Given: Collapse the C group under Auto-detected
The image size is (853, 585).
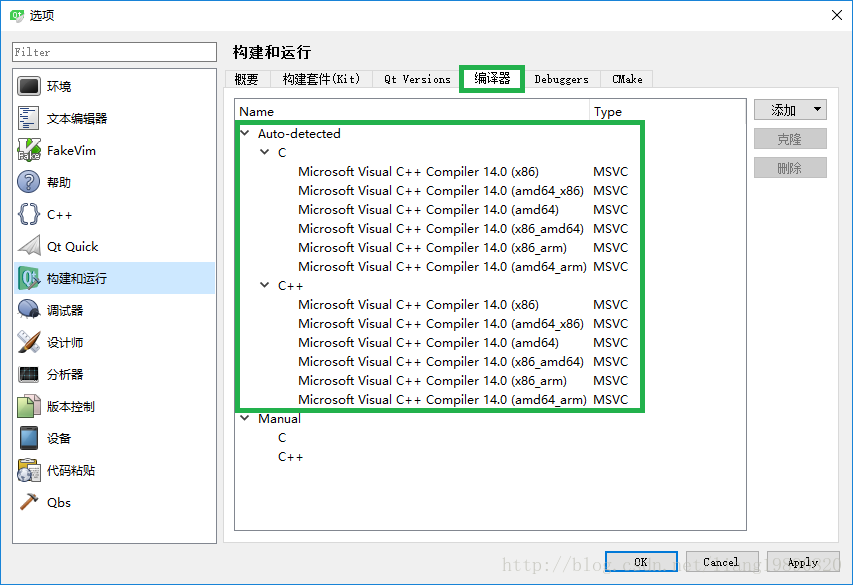Looking at the screenshot, I should point(265,152).
